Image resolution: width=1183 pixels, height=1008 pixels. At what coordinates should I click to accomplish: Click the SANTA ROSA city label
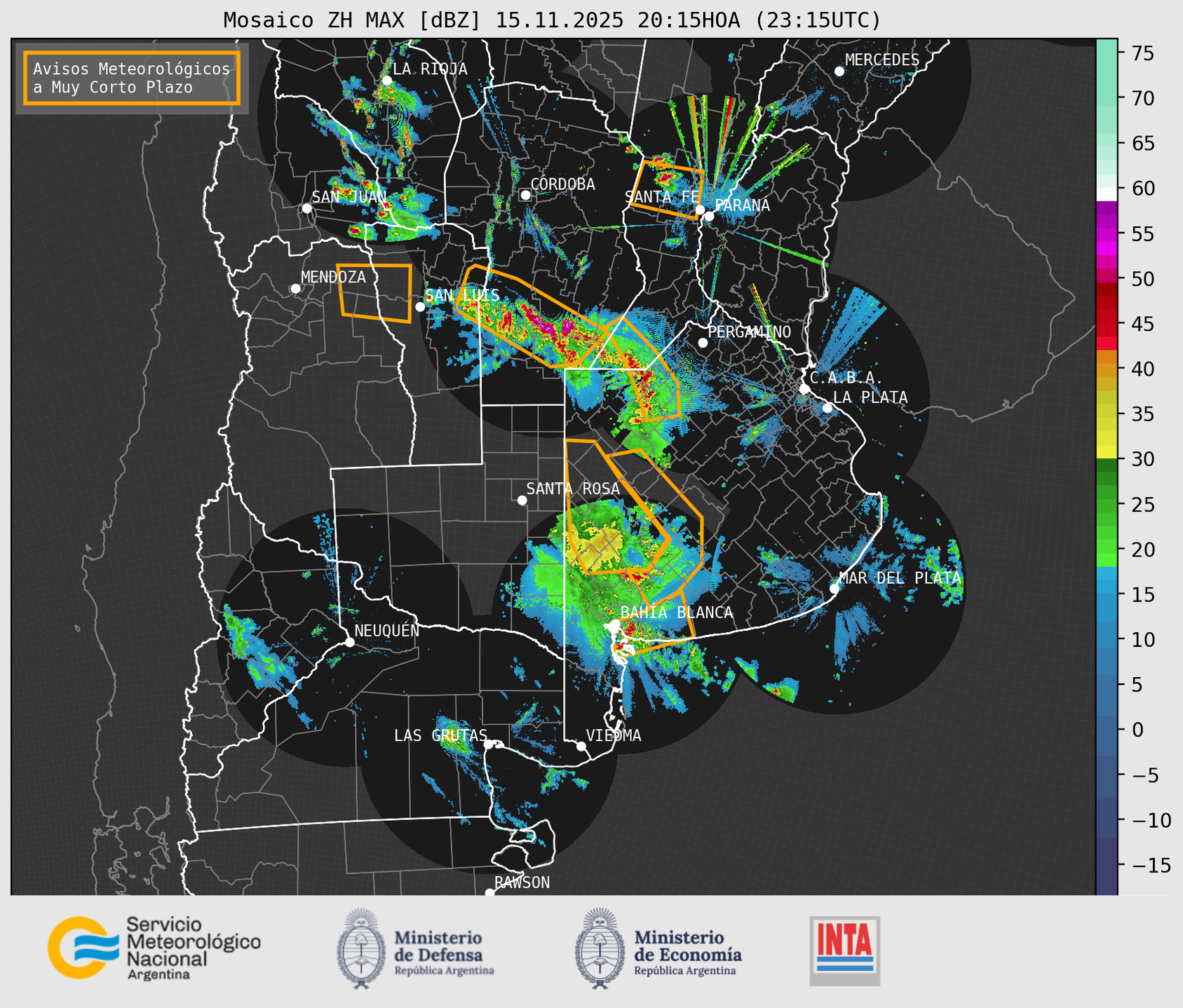click(x=573, y=489)
